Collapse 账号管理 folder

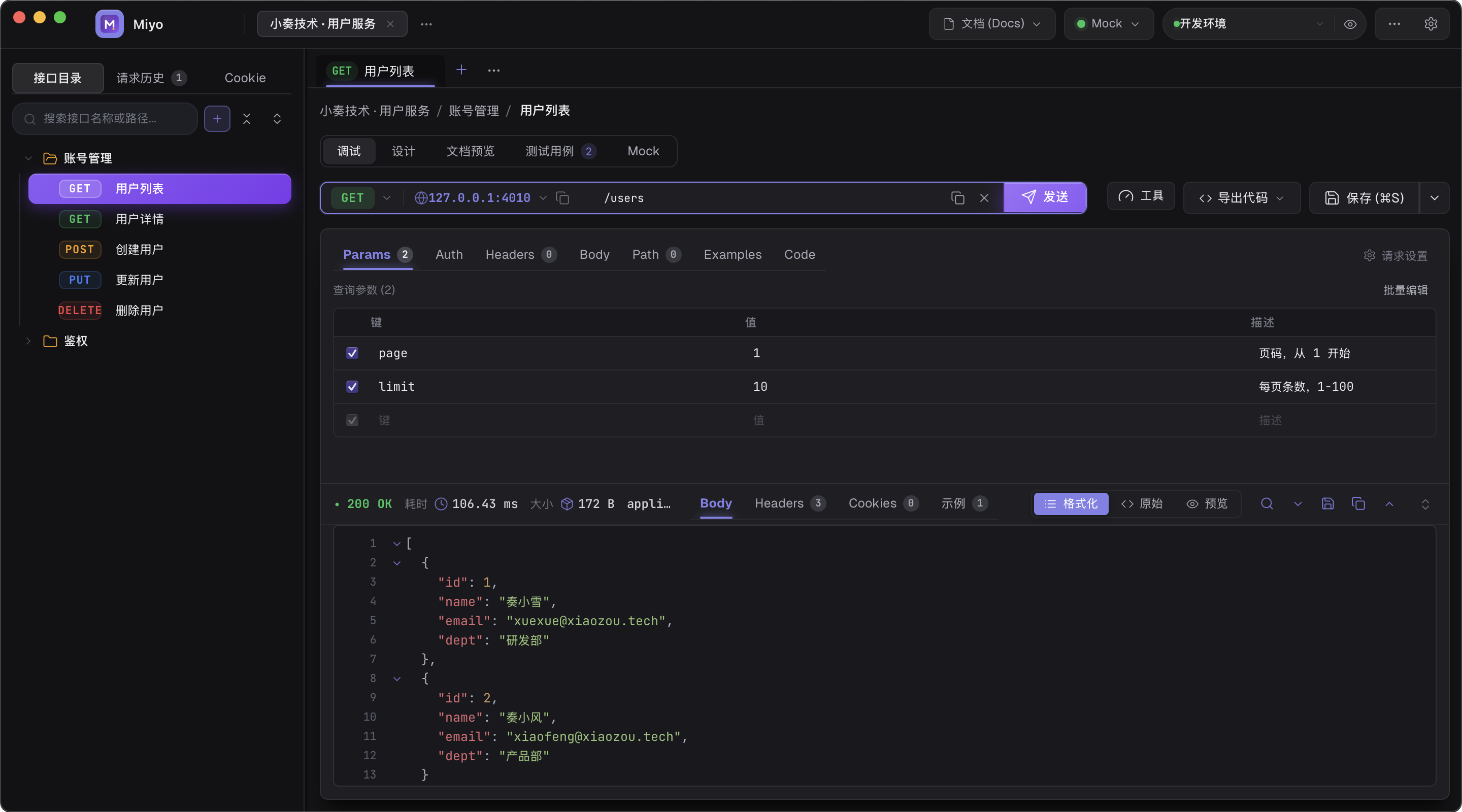(28, 158)
